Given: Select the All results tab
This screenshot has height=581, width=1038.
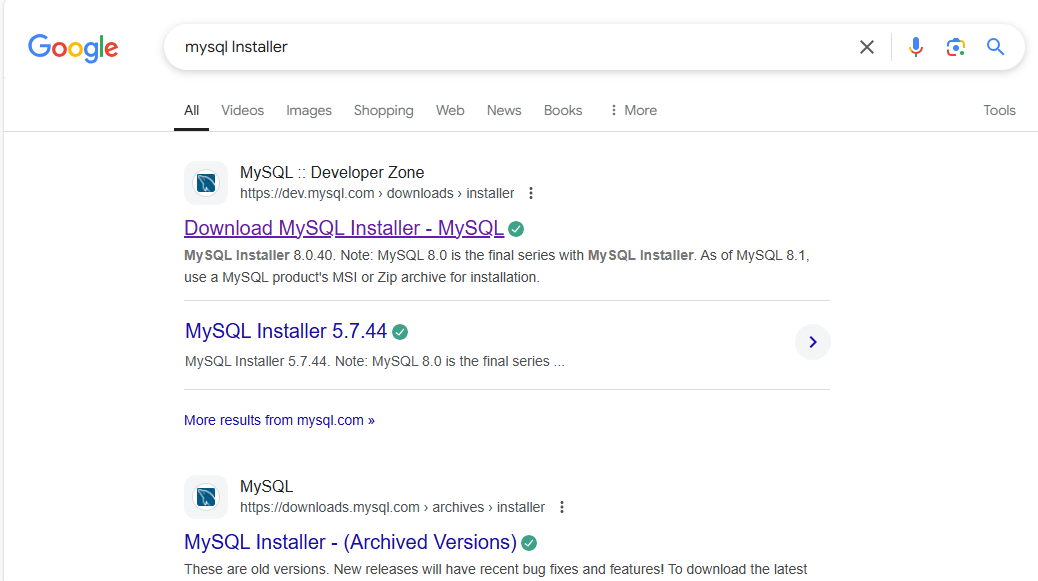Looking at the screenshot, I should click(x=191, y=111).
